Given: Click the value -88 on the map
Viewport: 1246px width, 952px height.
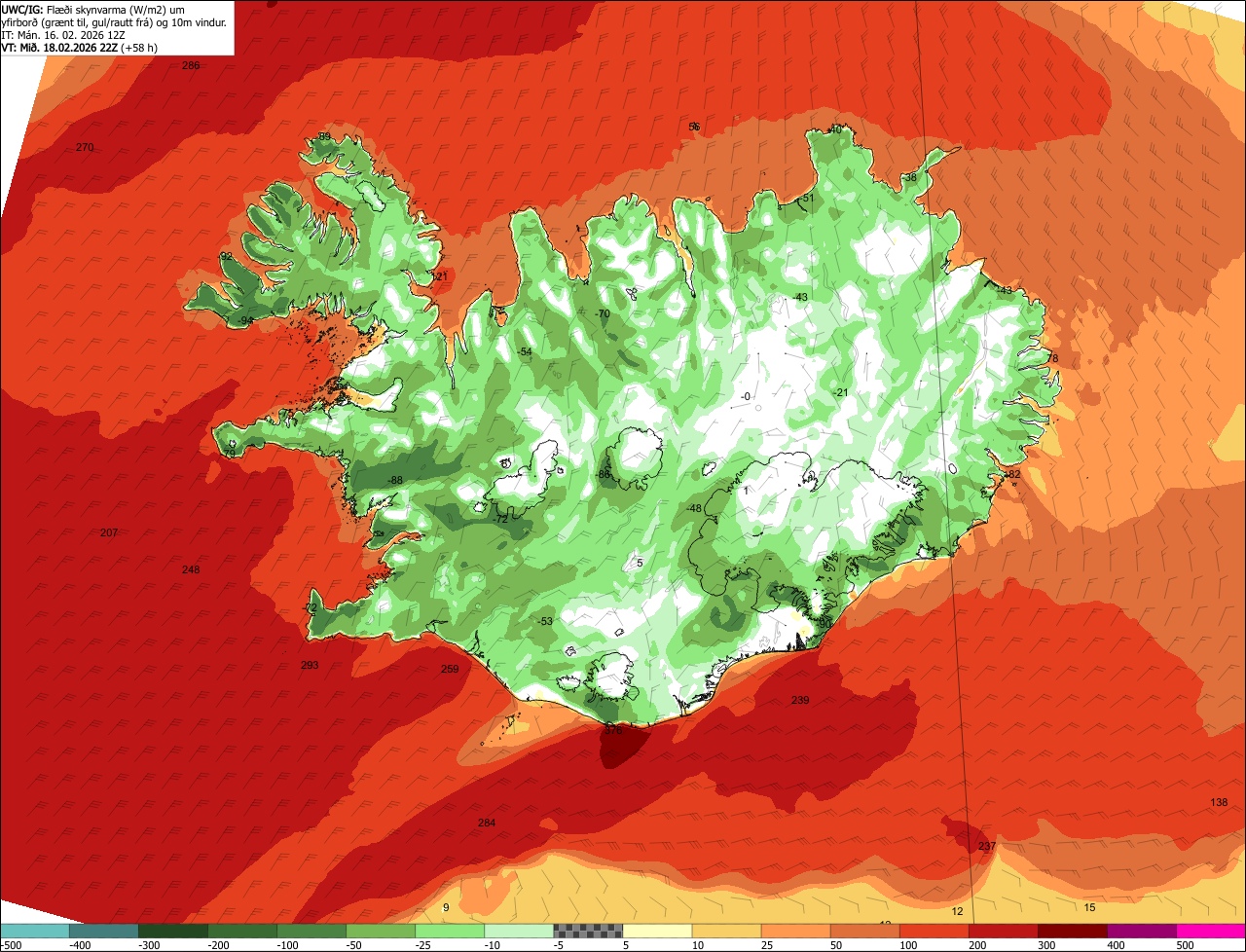Looking at the screenshot, I should click(x=394, y=481).
